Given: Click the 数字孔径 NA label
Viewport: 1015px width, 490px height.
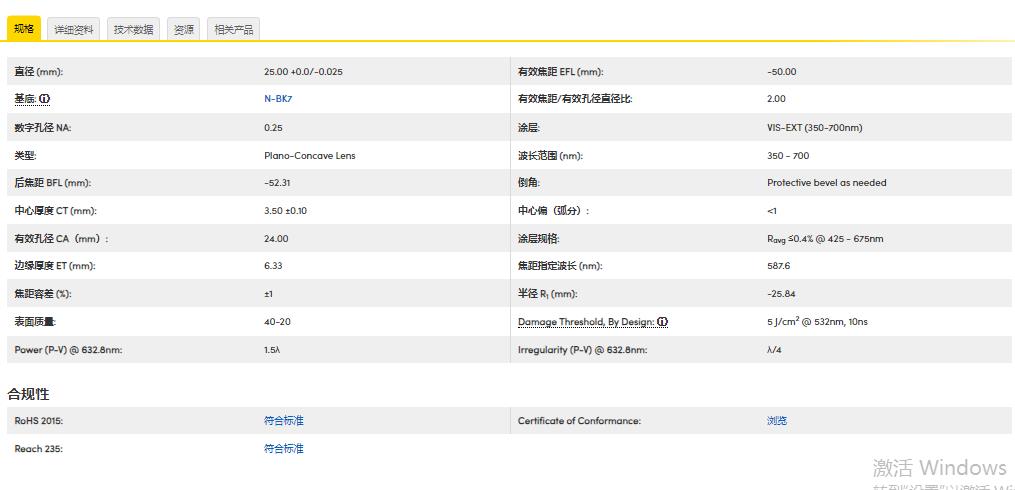Looking at the screenshot, I should (x=43, y=128).
